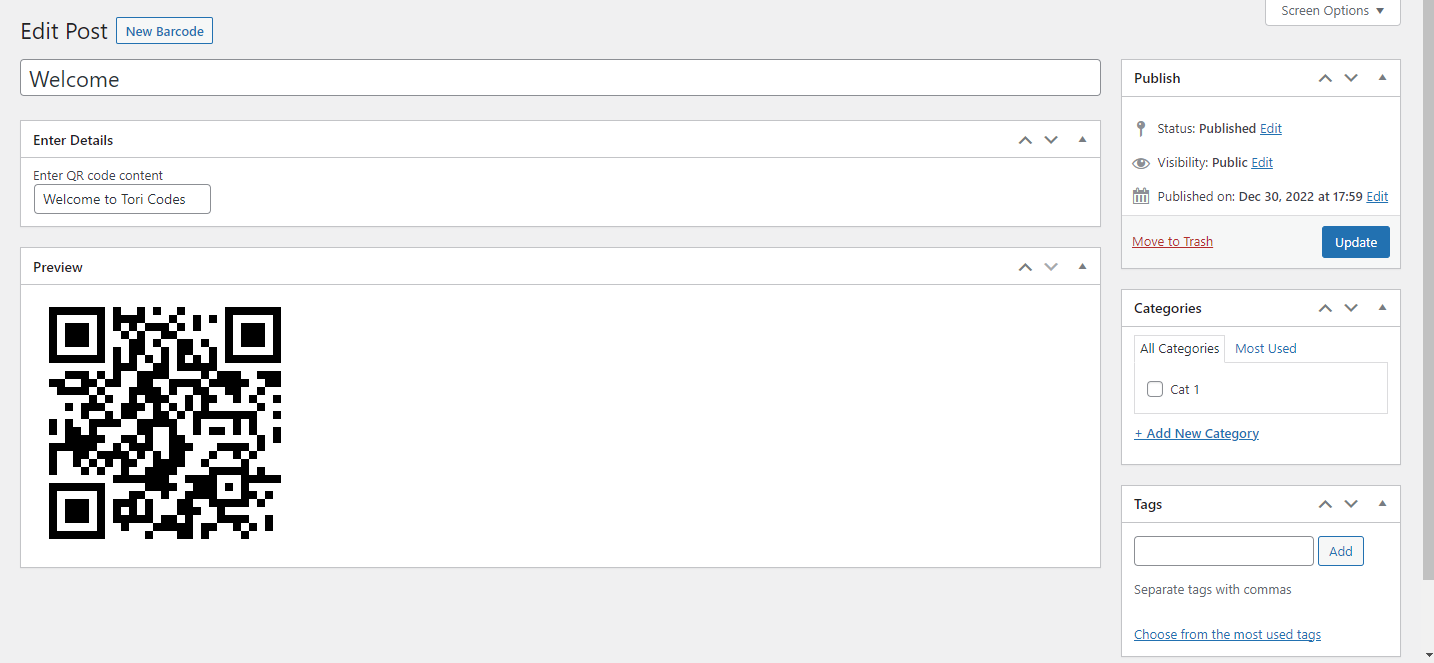1434x663 pixels.
Task: Switch to the Most Used tab
Action: [1265, 348]
